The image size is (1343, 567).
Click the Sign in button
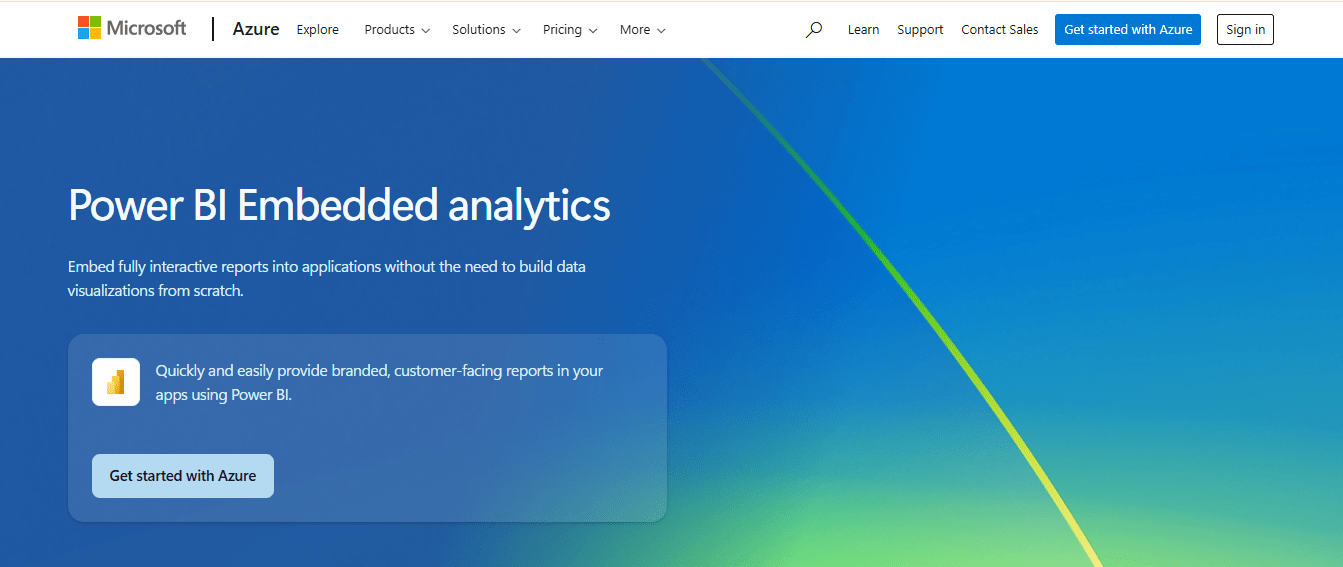[x=1245, y=30]
